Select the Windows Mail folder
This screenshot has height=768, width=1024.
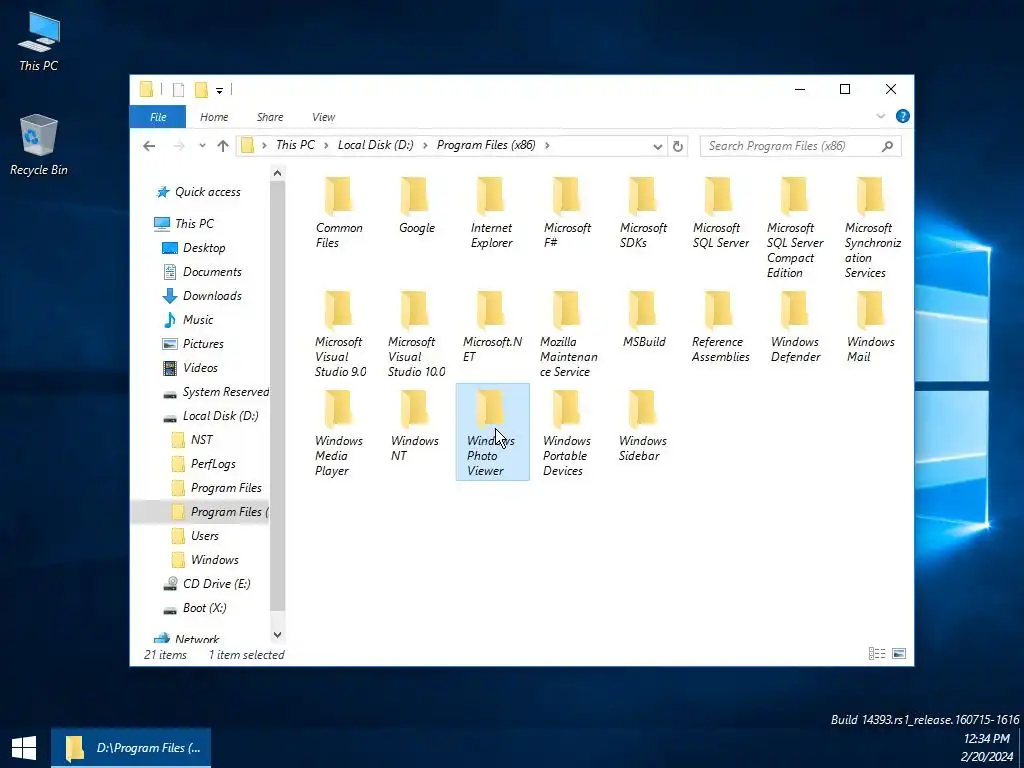click(870, 327)
